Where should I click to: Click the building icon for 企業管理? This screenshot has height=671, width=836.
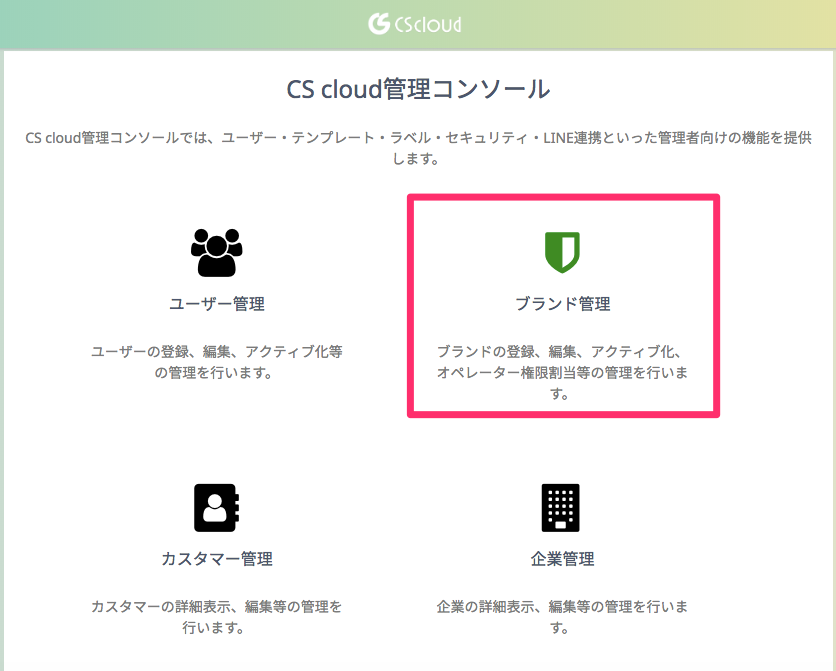[x=560, y=507]
